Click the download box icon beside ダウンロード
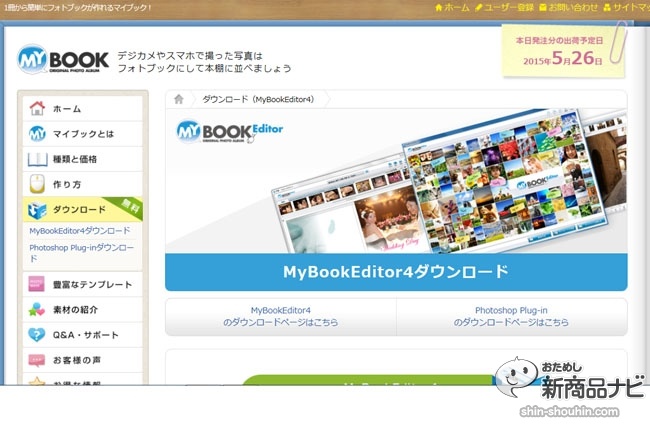Image resolution: width=650 pixels, height=430 pixels. click(x=37, y=210)
